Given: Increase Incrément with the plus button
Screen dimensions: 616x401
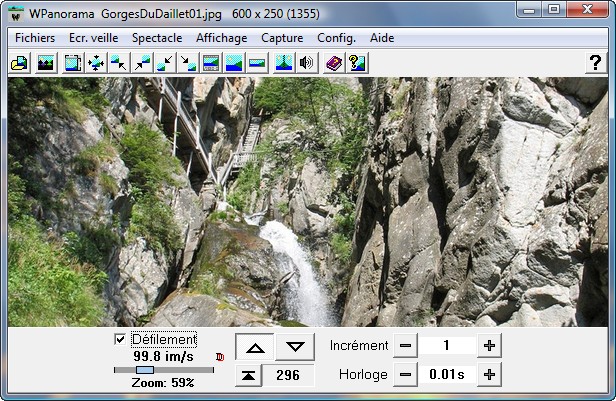Looking at the screenshot, I should [x=489, y=346].
